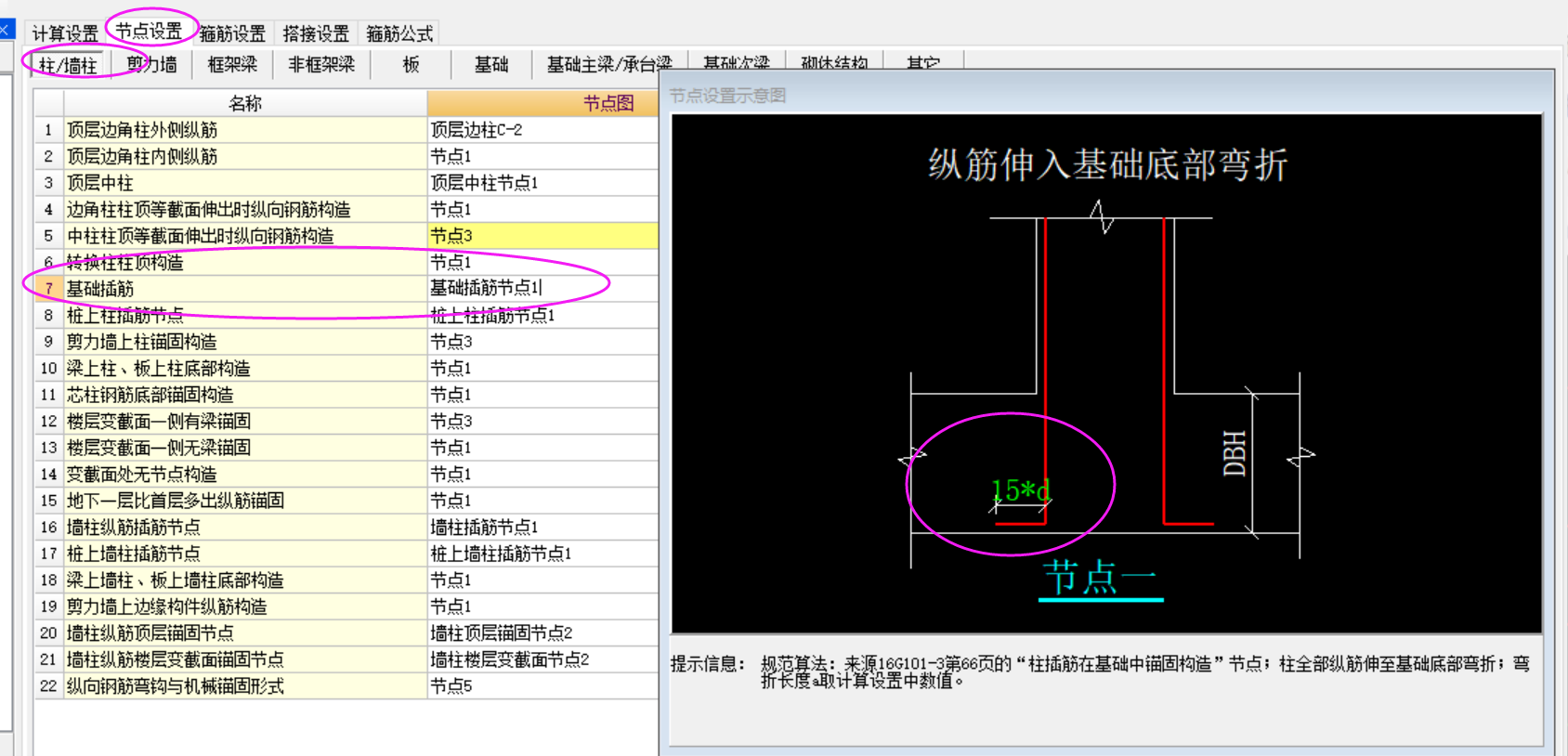1568x756 pixels.
Task: Select the 基础 component tab
Action: 491,64
